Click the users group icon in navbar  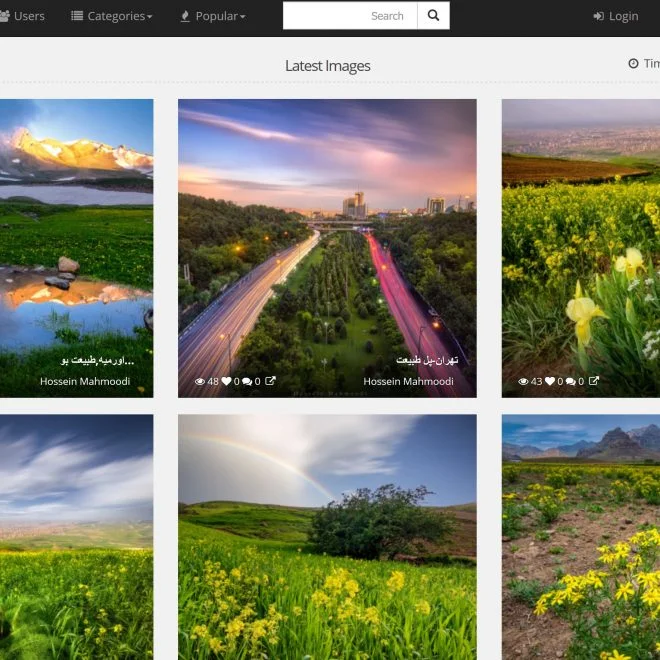tap(5, 16)
